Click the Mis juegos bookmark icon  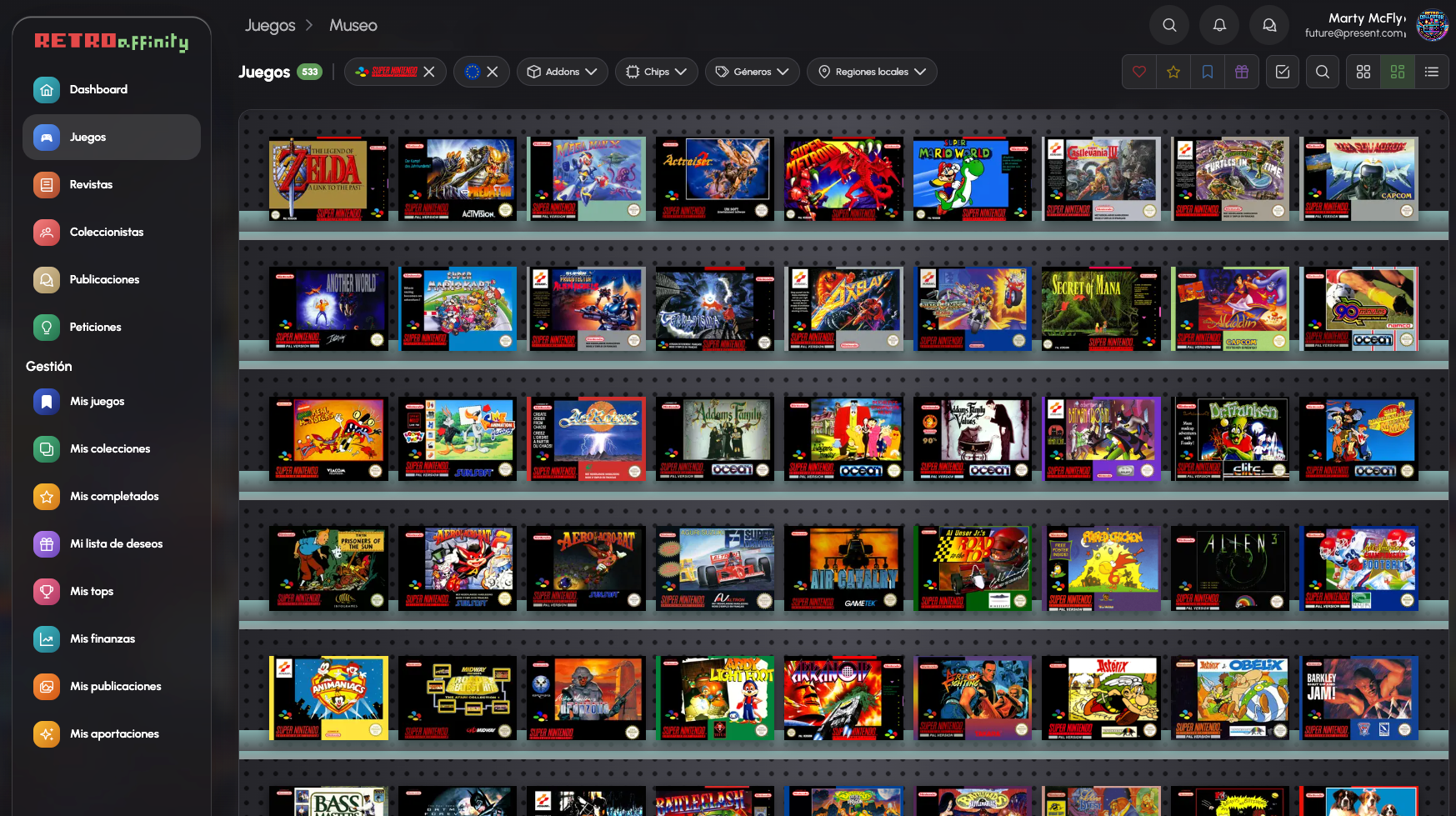47,402
